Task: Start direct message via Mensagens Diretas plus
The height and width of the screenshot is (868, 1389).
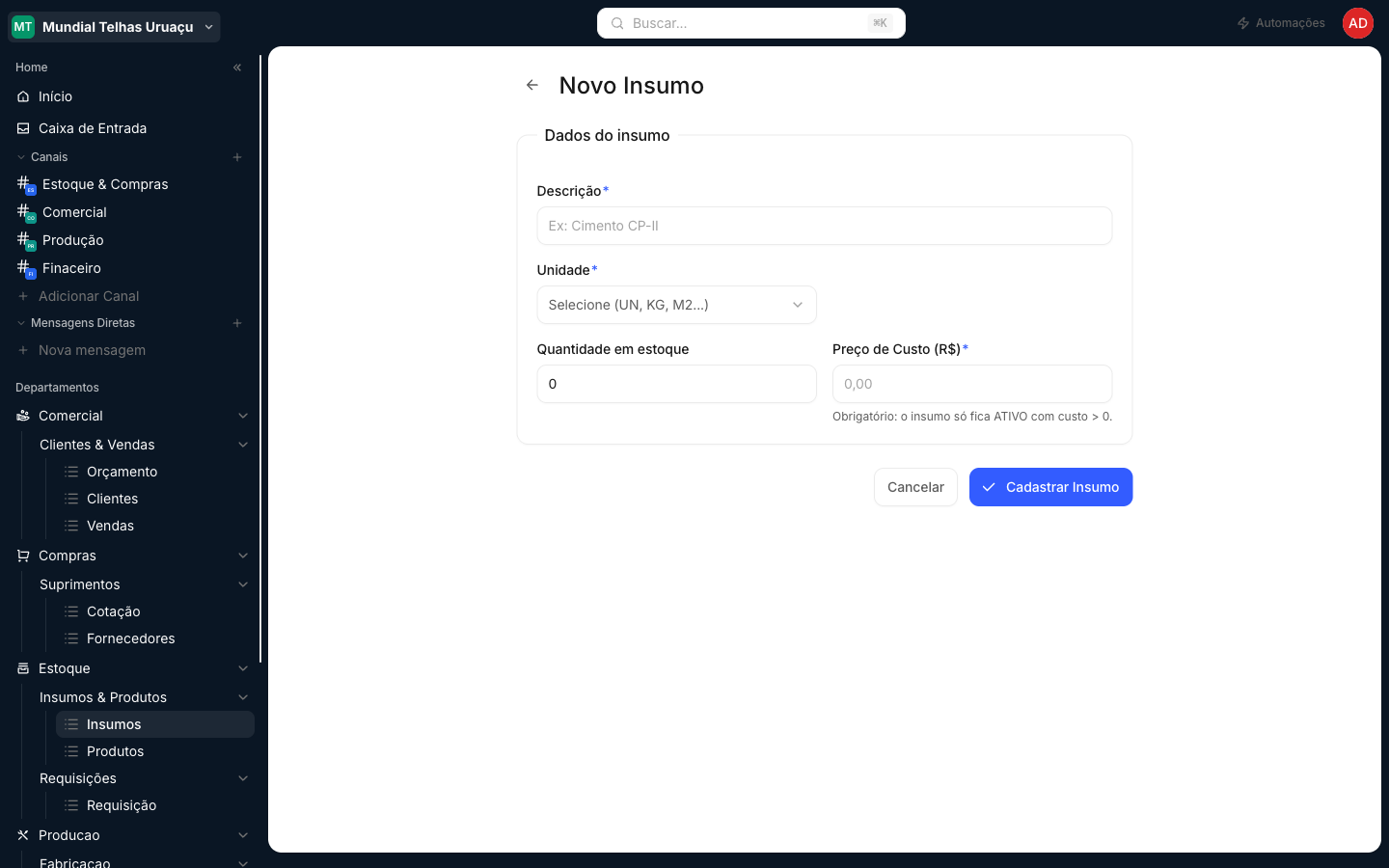Action: coord(237,323)
